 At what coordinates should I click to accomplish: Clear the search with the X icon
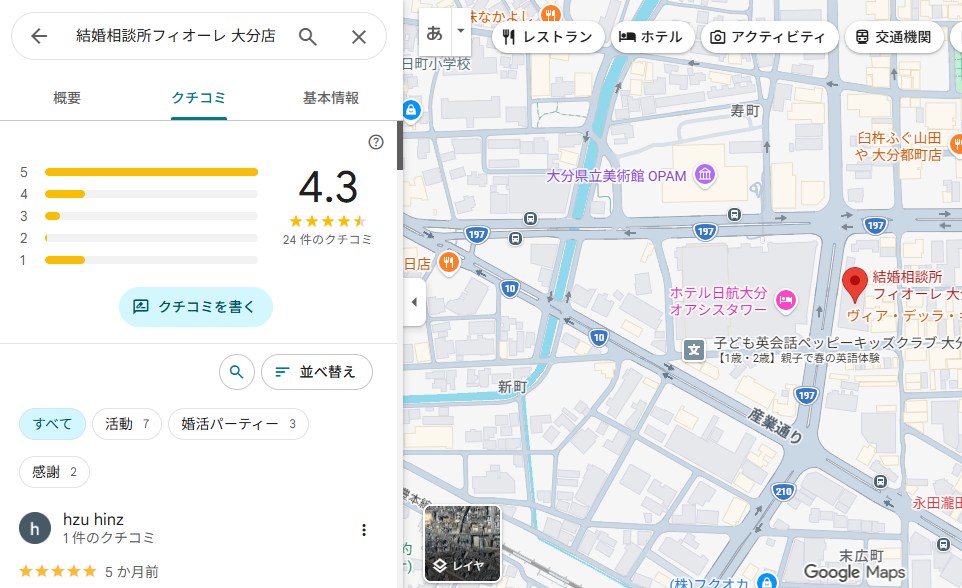(x=359, y=37)
